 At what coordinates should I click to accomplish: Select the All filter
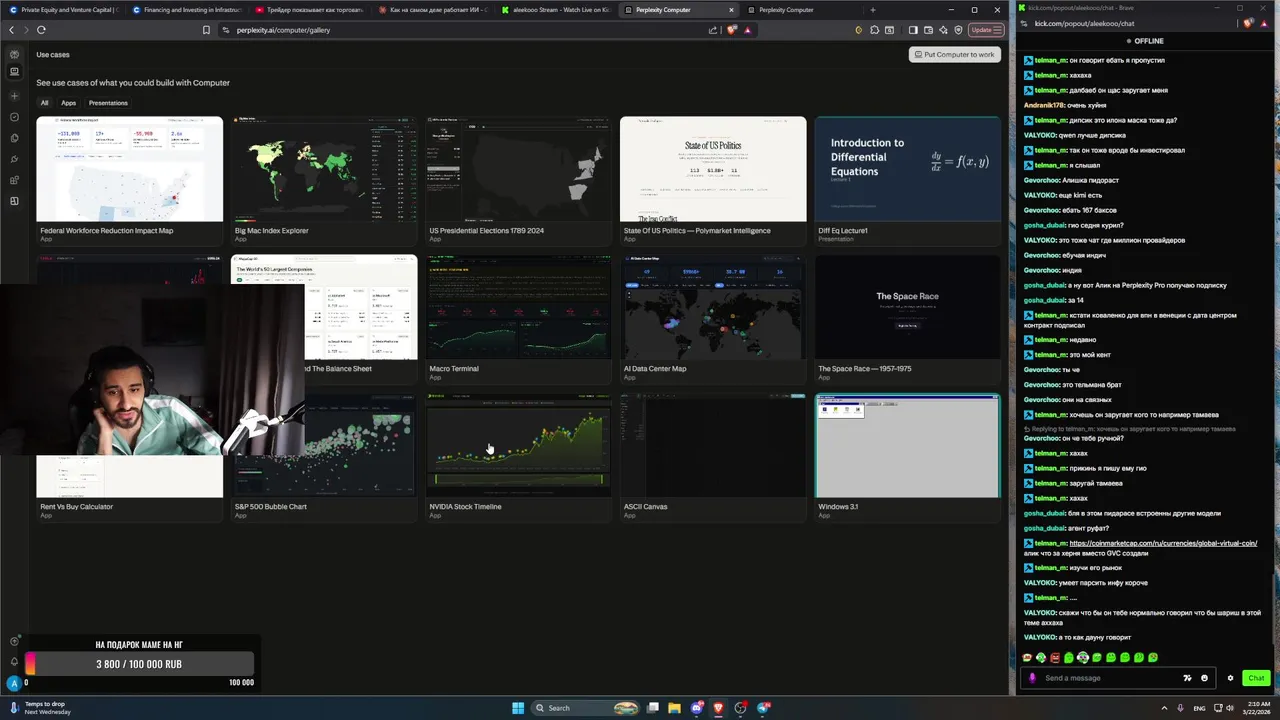44,103
